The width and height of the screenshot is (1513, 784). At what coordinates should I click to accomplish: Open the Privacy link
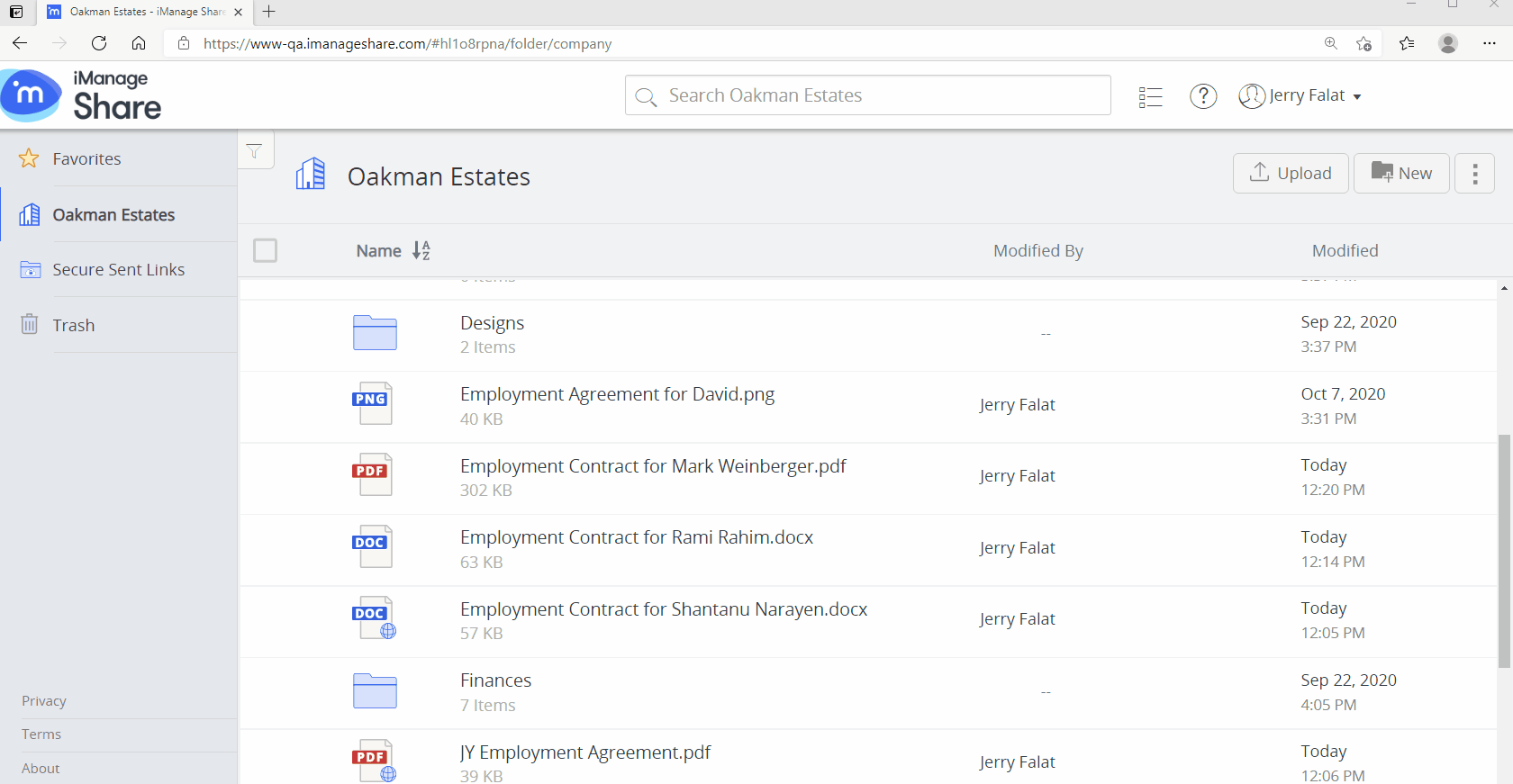44,700
